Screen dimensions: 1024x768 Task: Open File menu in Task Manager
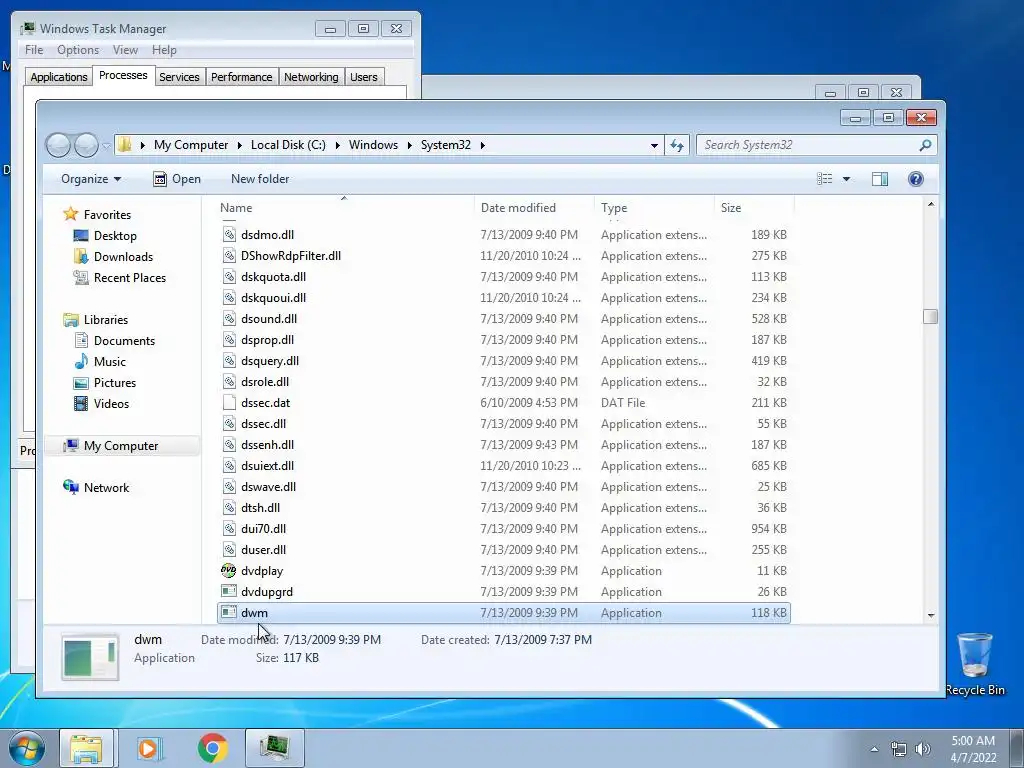34,50
